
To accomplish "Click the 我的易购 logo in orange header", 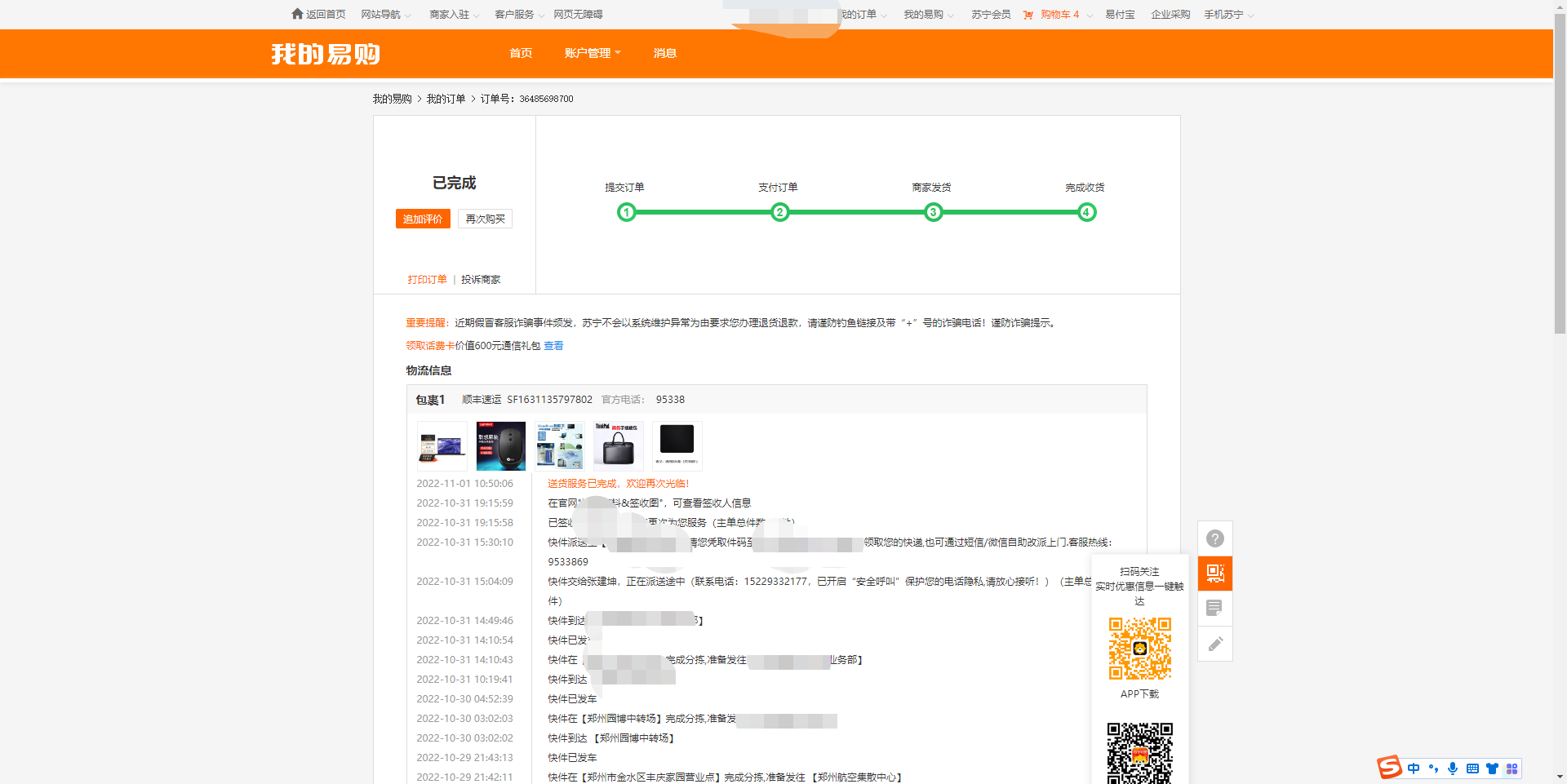I will (x=326, y=54).
